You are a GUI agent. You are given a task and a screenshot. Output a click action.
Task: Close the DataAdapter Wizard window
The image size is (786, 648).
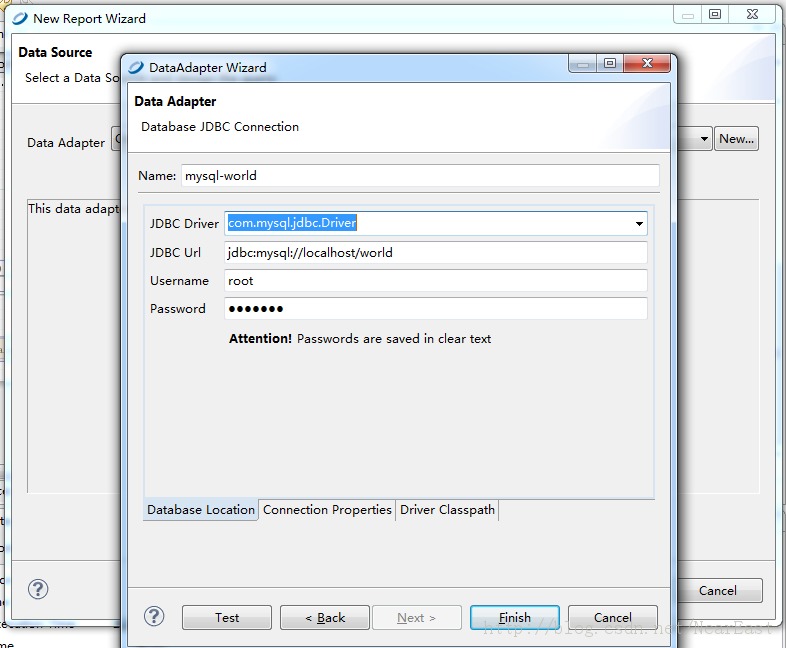click(x=647, y=63)
